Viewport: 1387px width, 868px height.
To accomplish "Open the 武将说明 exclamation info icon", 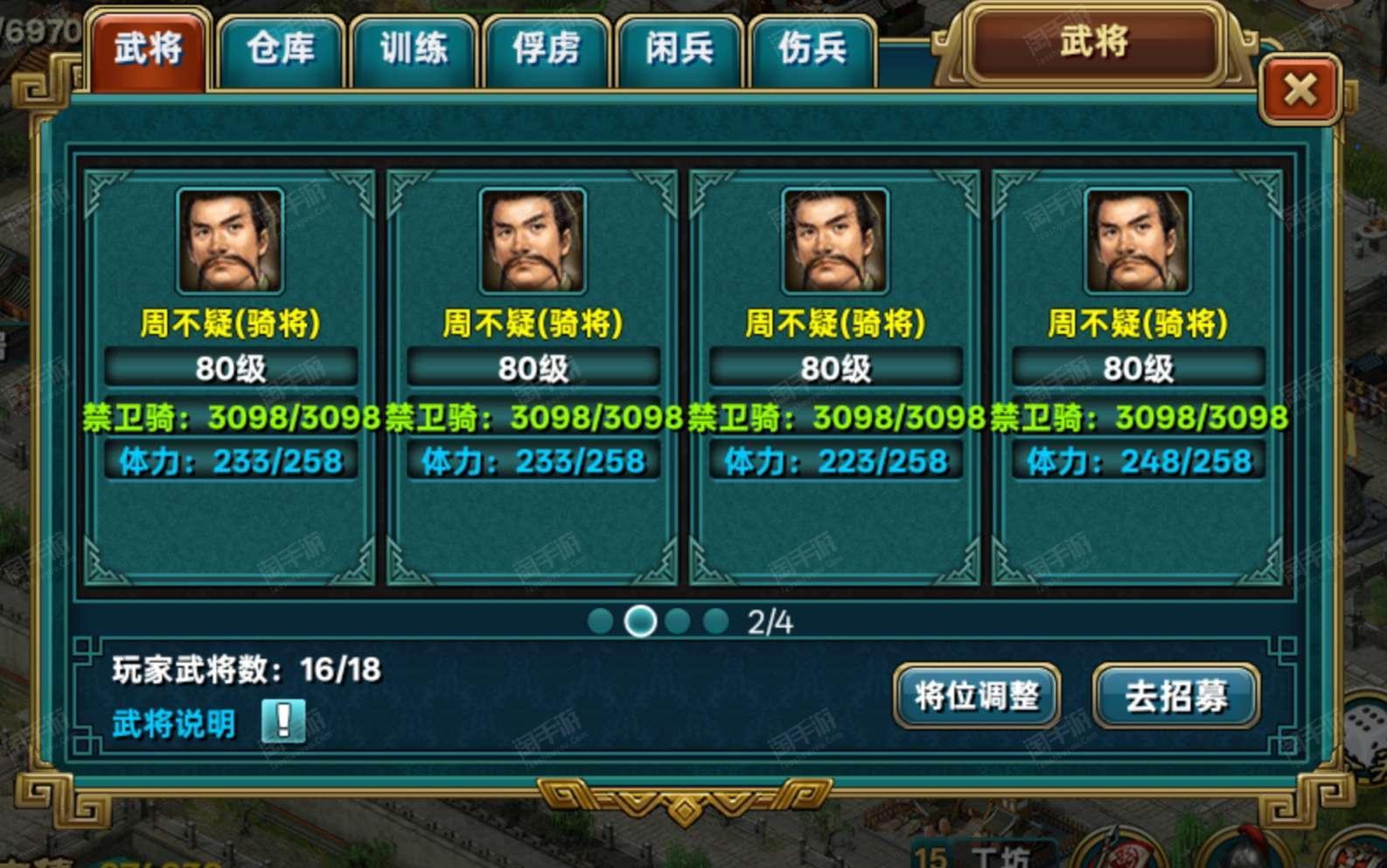I will pyautogui.click(x=283, y=722).
